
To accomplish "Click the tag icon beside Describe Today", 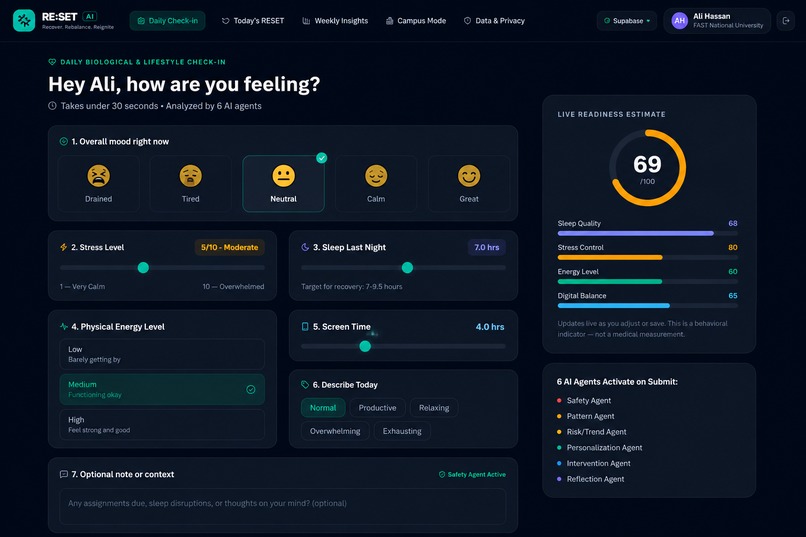I will [x=305, y=384].
